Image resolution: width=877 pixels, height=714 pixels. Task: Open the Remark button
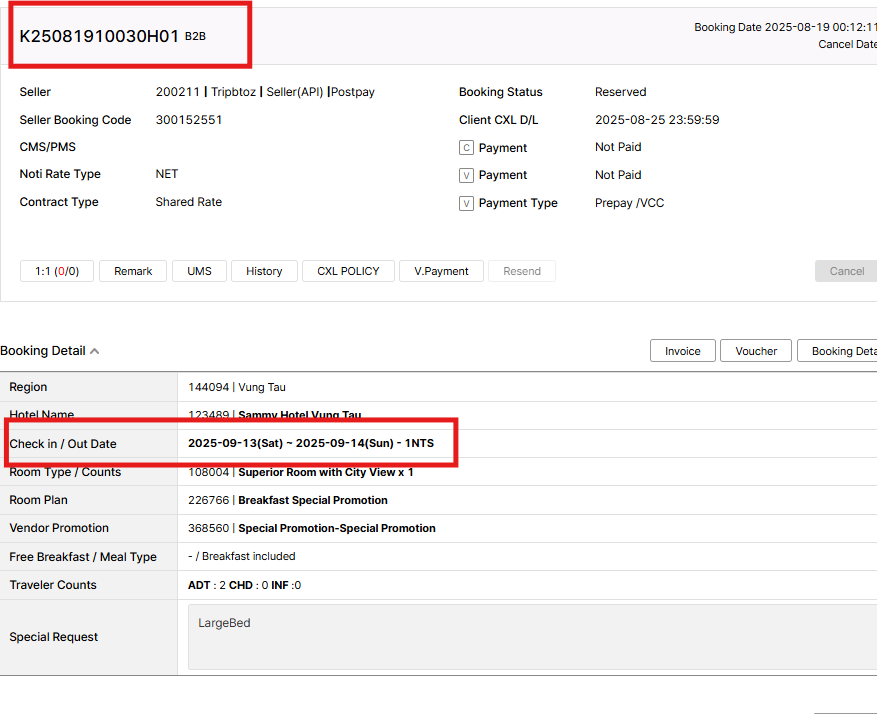point(133,271)
